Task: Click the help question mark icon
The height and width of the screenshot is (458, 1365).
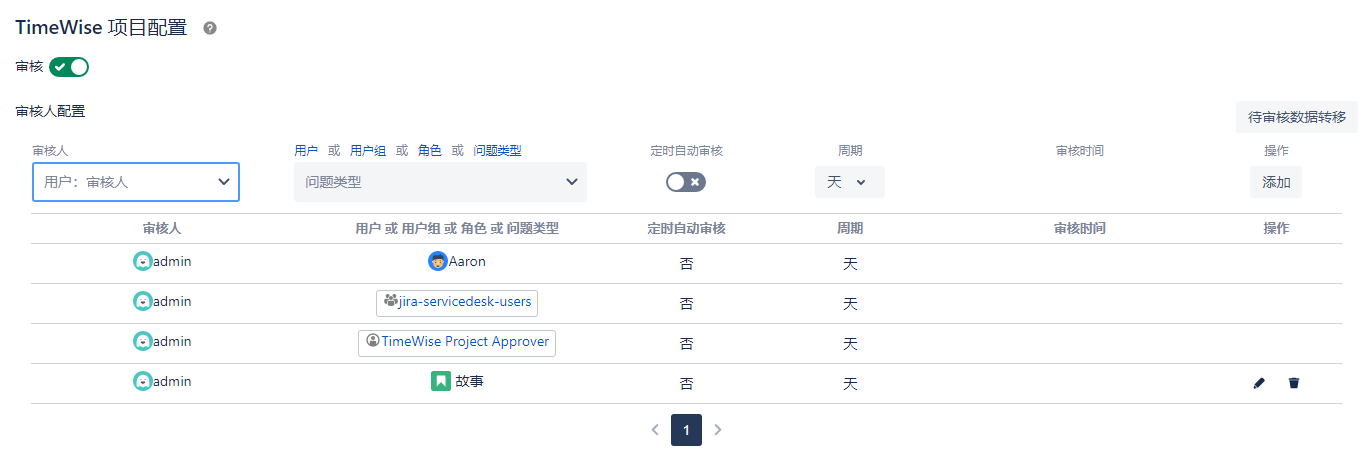Action: (210, 28)
